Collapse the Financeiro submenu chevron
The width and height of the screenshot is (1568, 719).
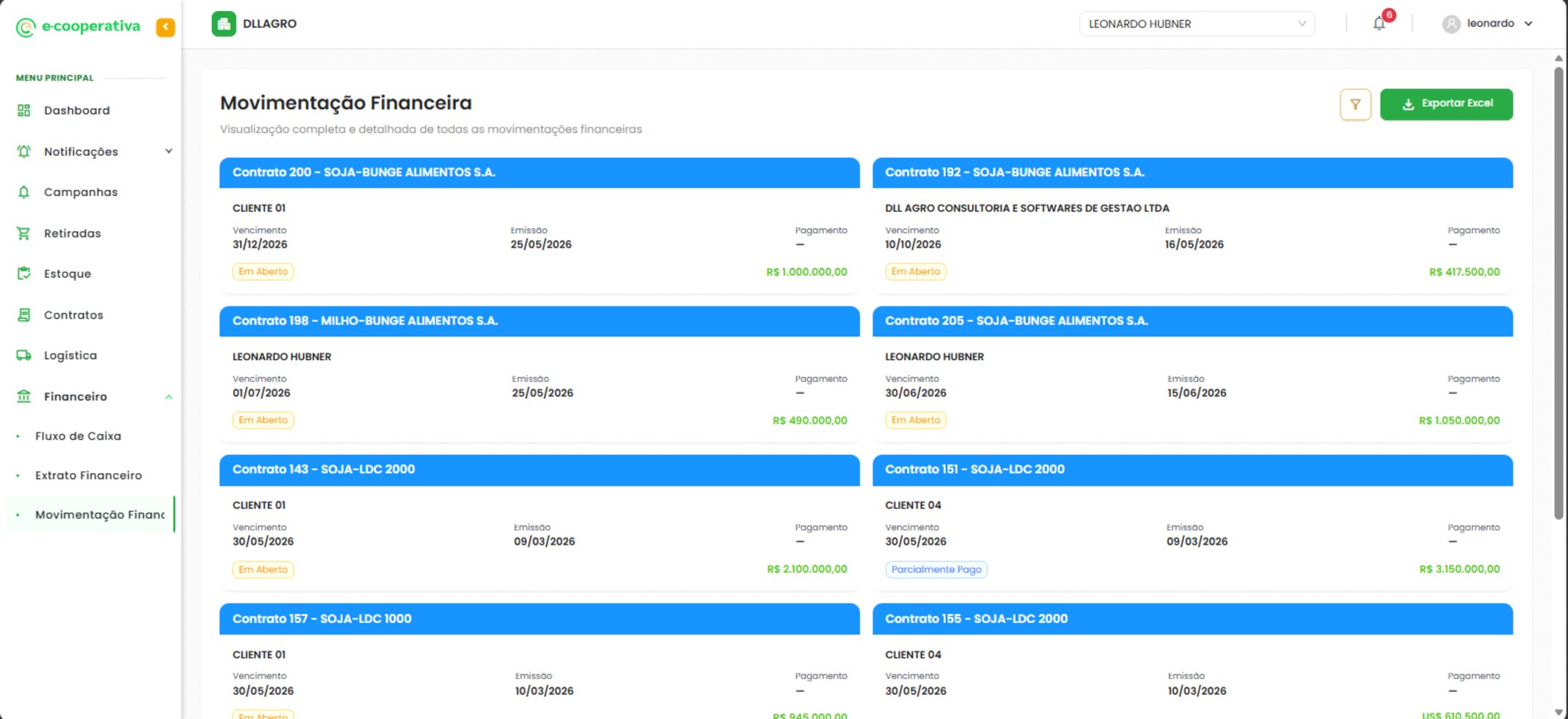click(169, 397)
